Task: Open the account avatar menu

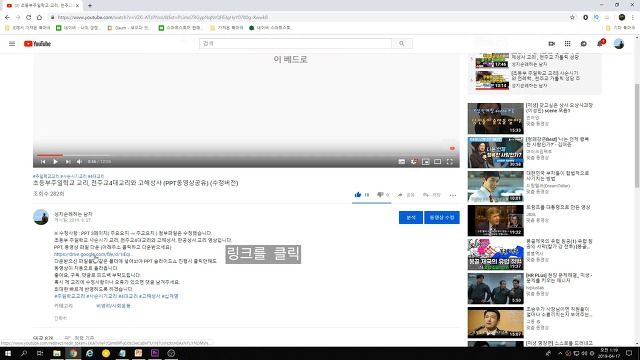Action: point(619,44)
